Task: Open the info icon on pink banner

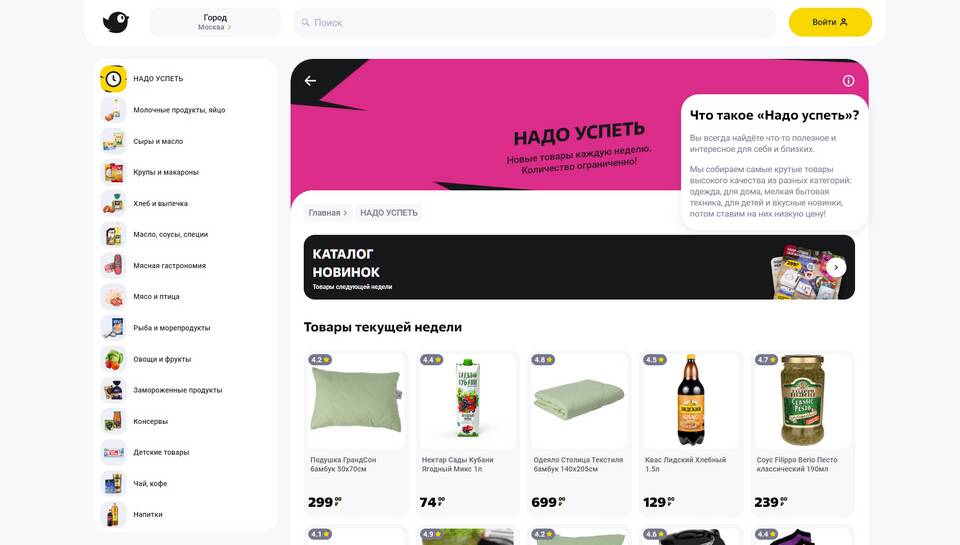Action: coord(848,81)
